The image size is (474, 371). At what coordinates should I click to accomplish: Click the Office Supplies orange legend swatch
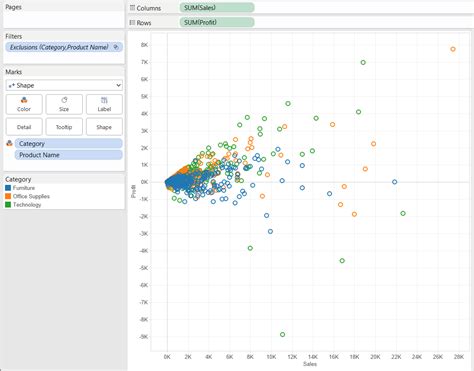pyautogui.click(x=8, y=196)
